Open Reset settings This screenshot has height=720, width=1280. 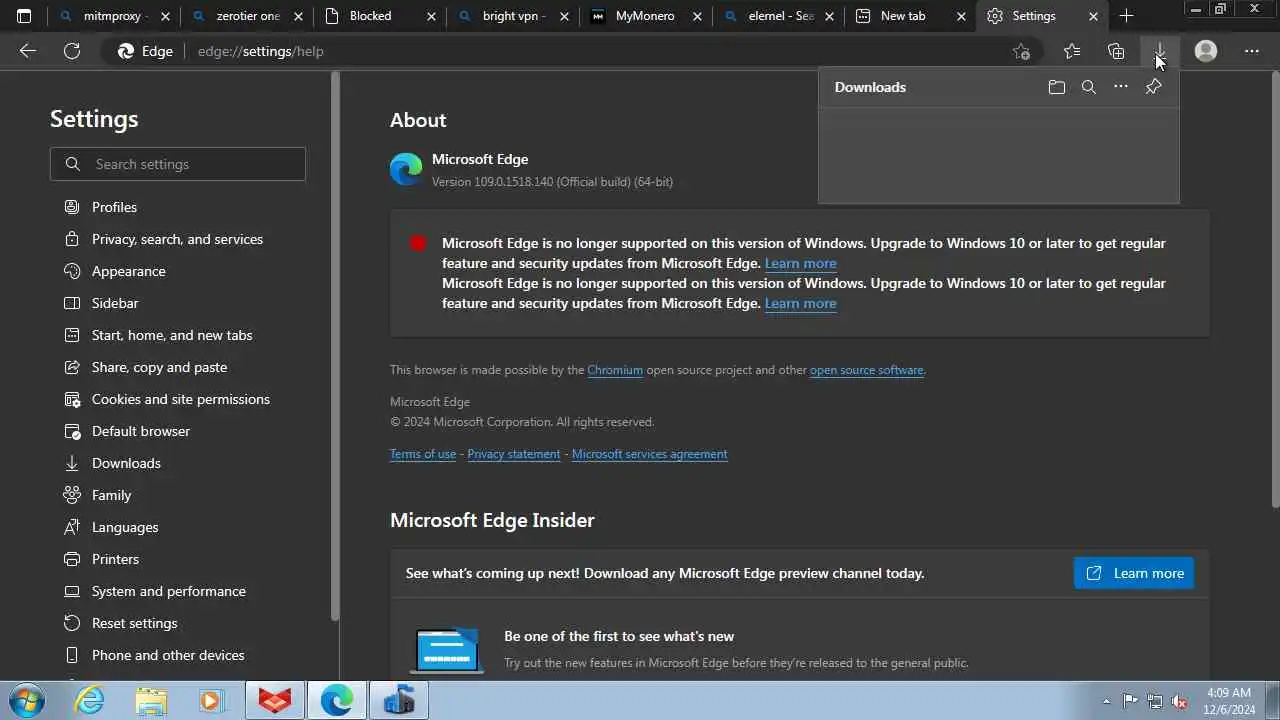[x=134, y=623]
